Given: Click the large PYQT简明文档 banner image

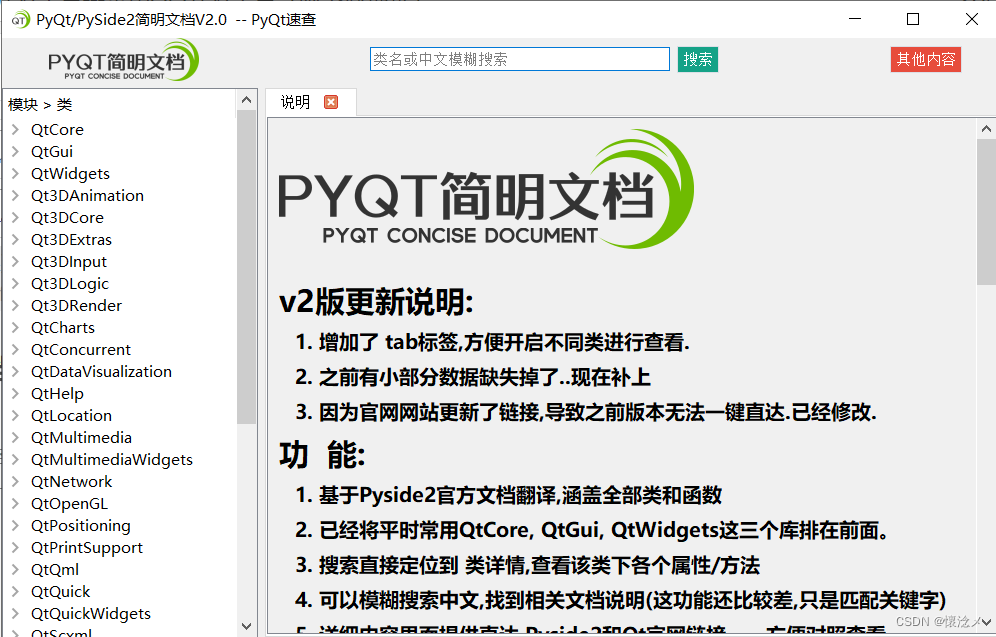Looking at the screenshot, I should coord(486,189).
